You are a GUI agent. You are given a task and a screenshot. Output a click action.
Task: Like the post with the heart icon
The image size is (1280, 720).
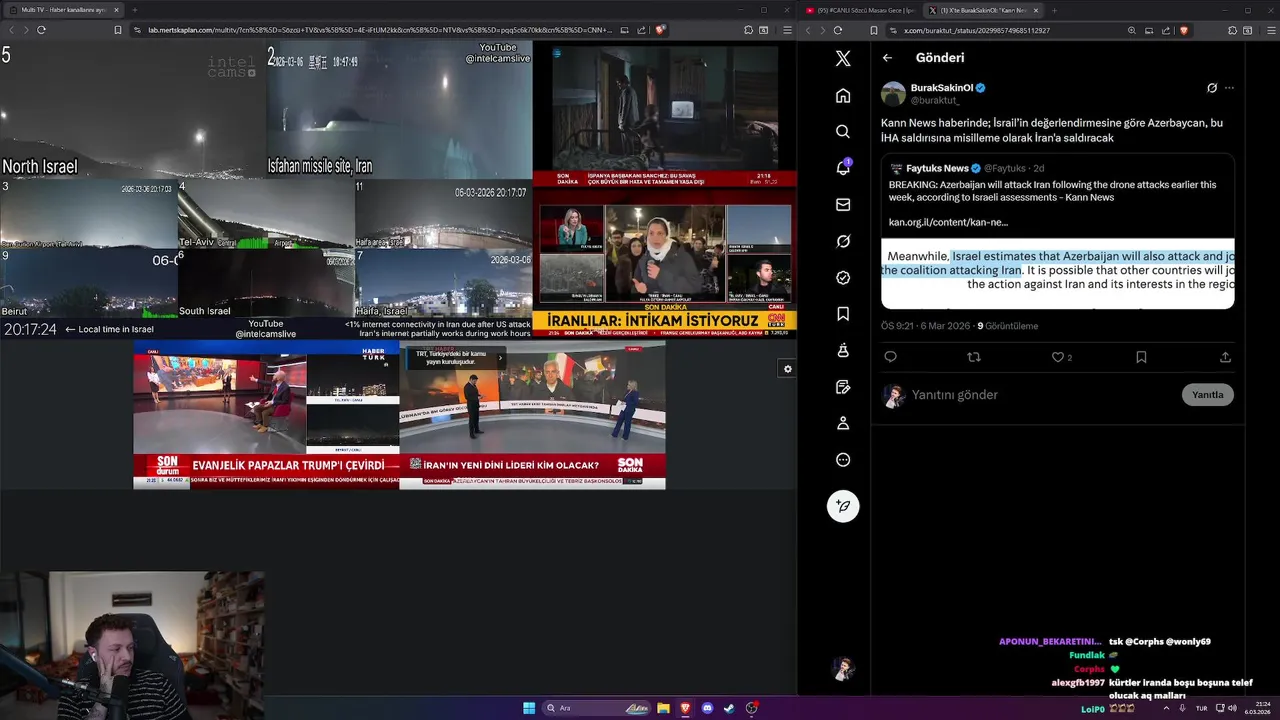coord(1057,357)
